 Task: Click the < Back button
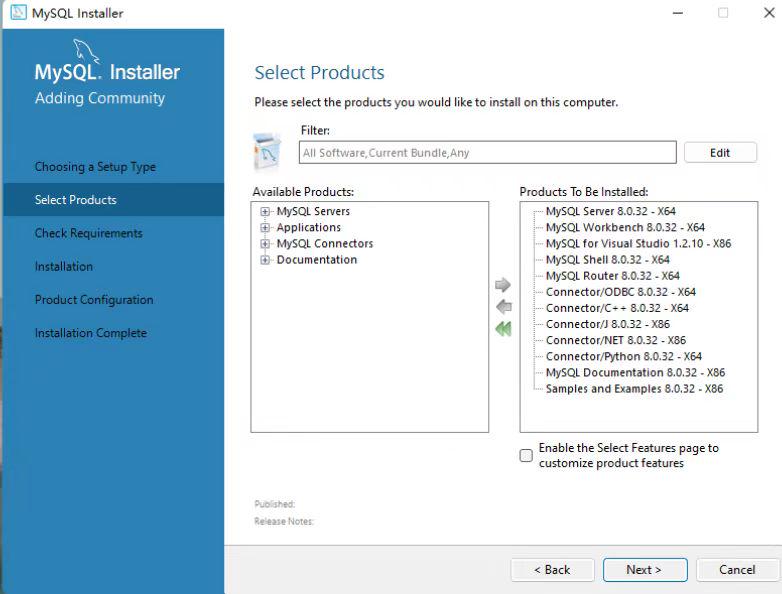[552, 570]
